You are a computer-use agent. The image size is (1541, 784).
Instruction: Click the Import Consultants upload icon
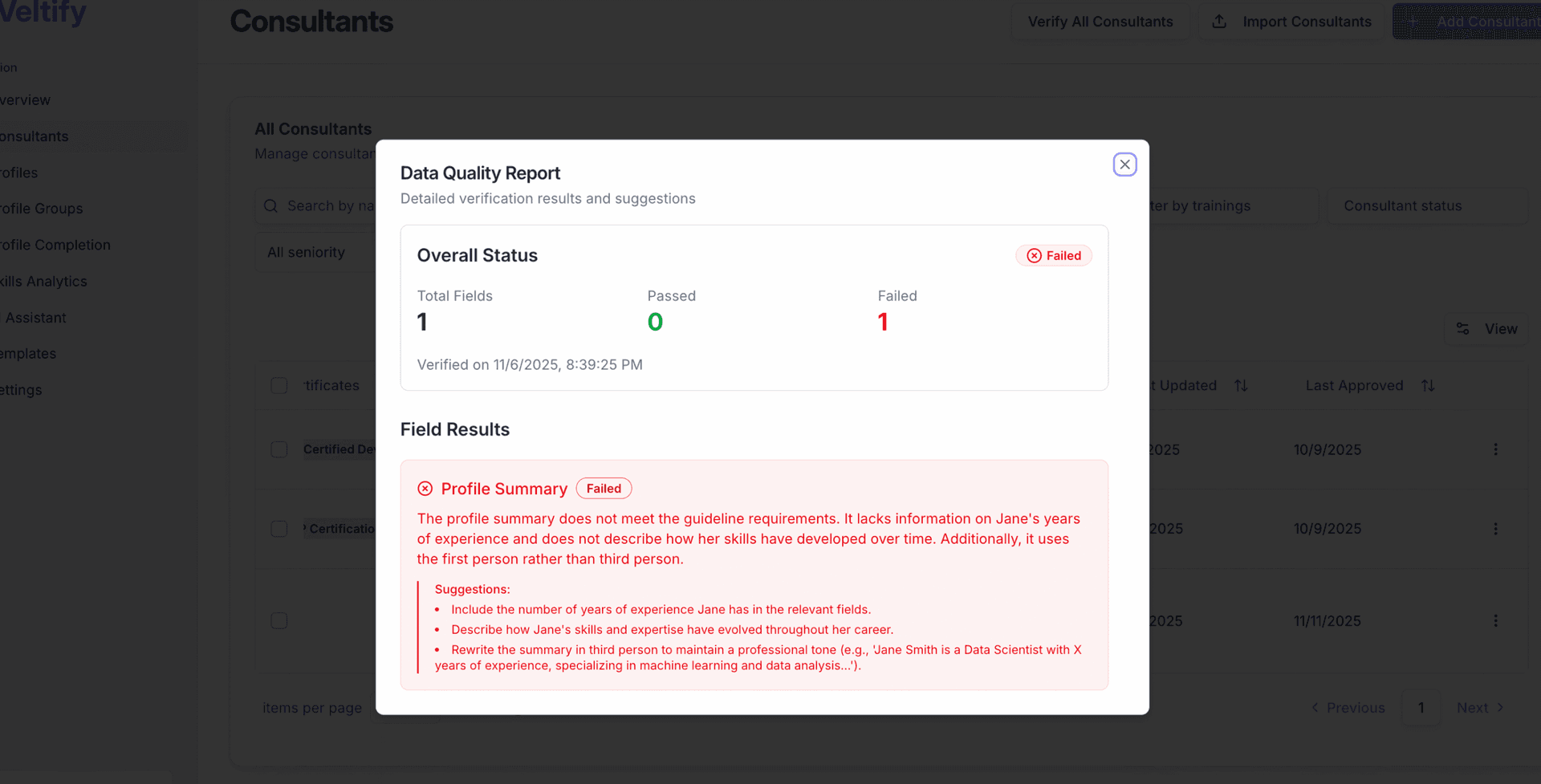(x=1220, y=22)
